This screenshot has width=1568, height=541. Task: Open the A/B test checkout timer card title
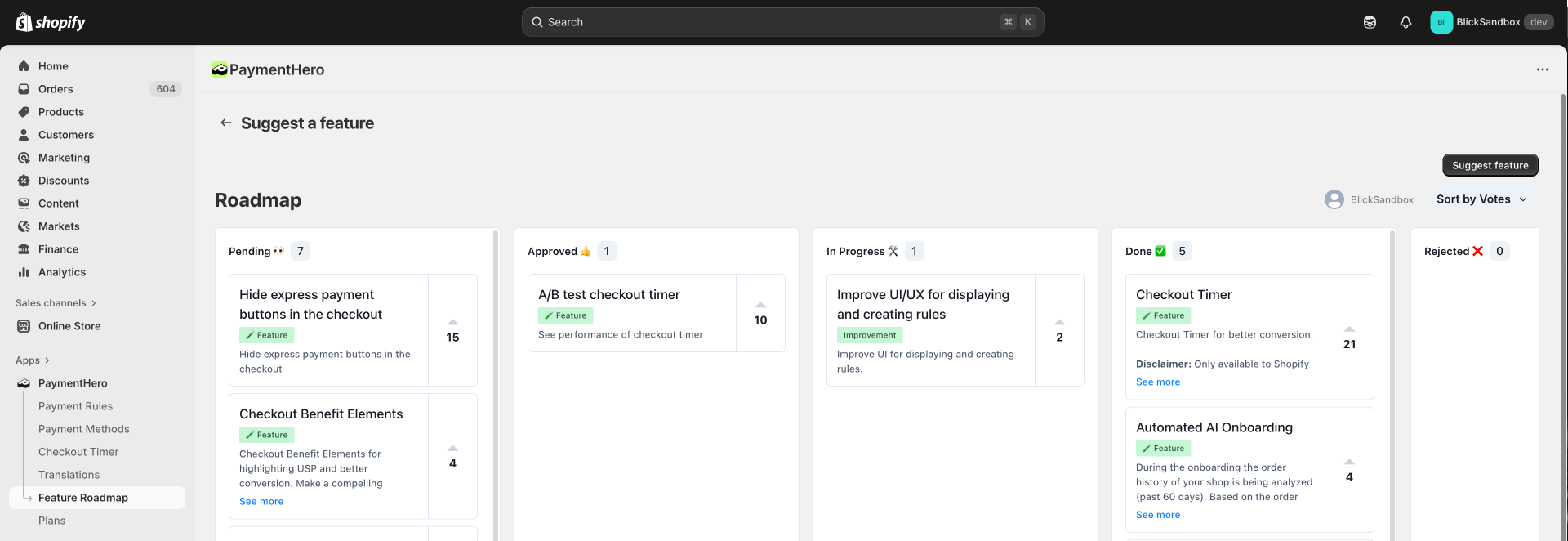pos(609,295)
